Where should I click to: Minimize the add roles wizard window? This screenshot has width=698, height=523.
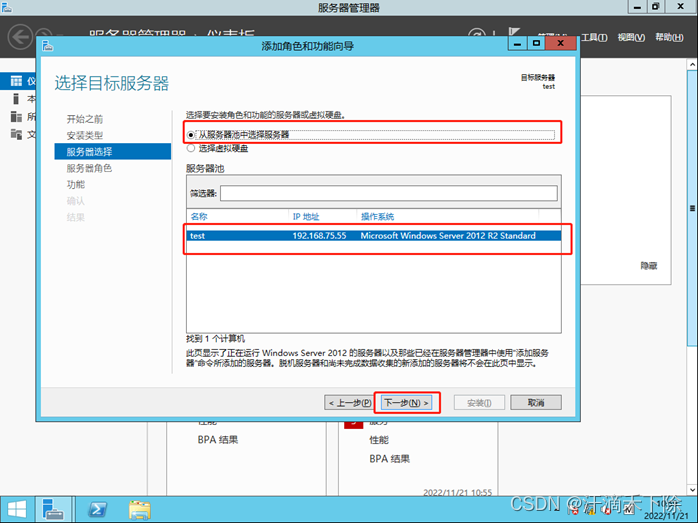[x=517, y=44]
